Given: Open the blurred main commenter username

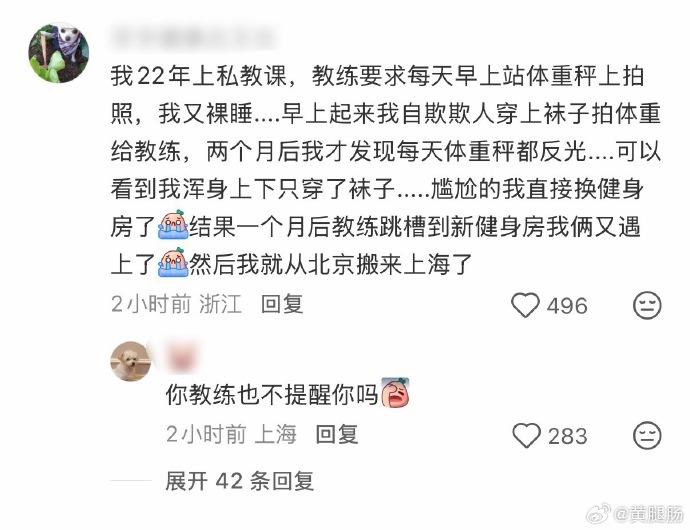Looking at the screenshot, I should click(x=193, y=39).
